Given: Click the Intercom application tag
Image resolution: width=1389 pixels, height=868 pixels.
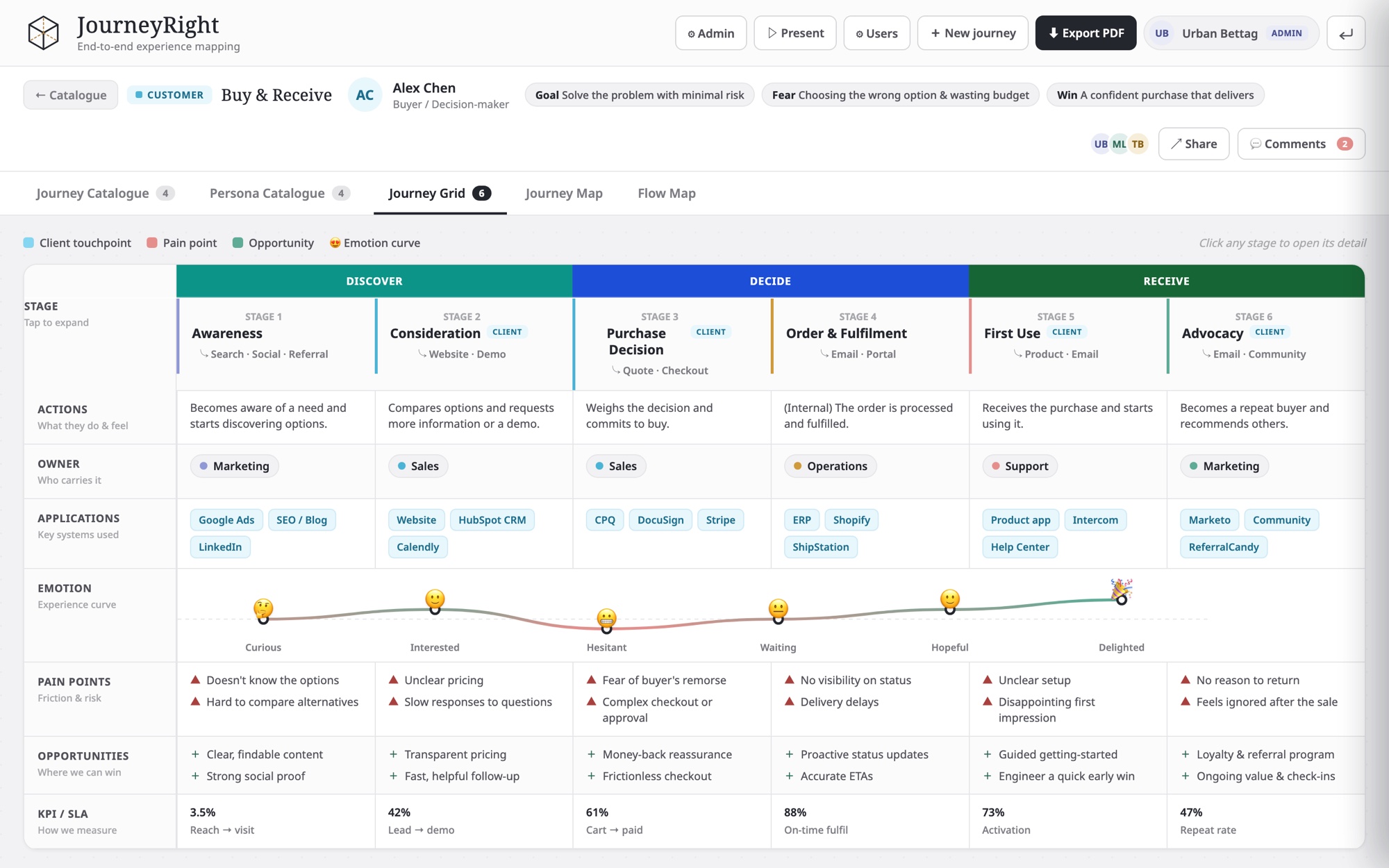Looking at the screenshot, I should 1095,520.
